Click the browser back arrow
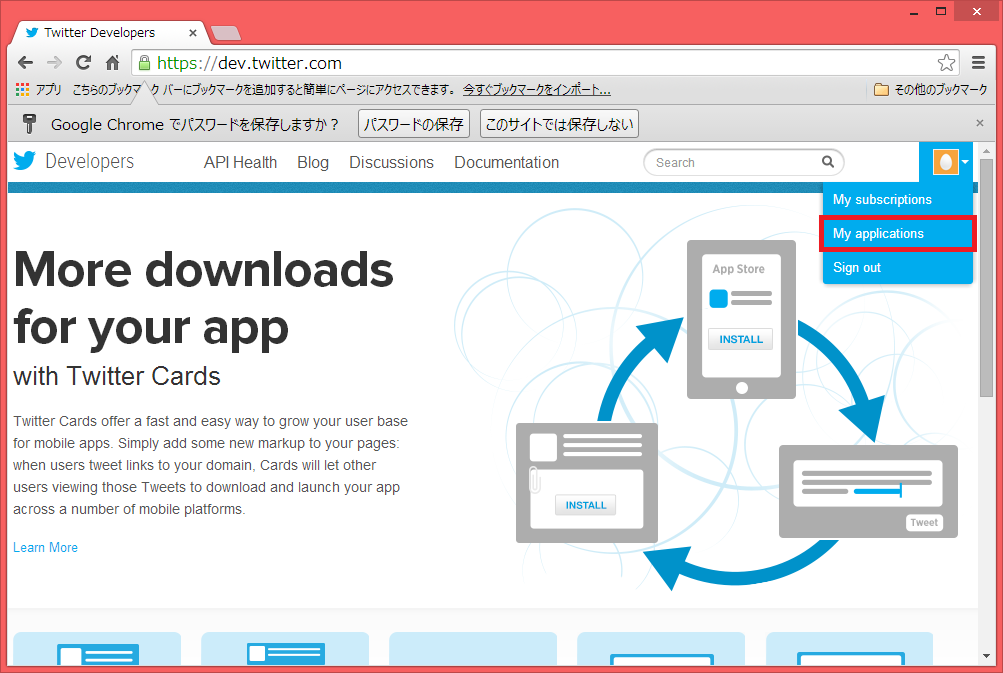Screen dimensions: 1003x673 pos(25,63)
